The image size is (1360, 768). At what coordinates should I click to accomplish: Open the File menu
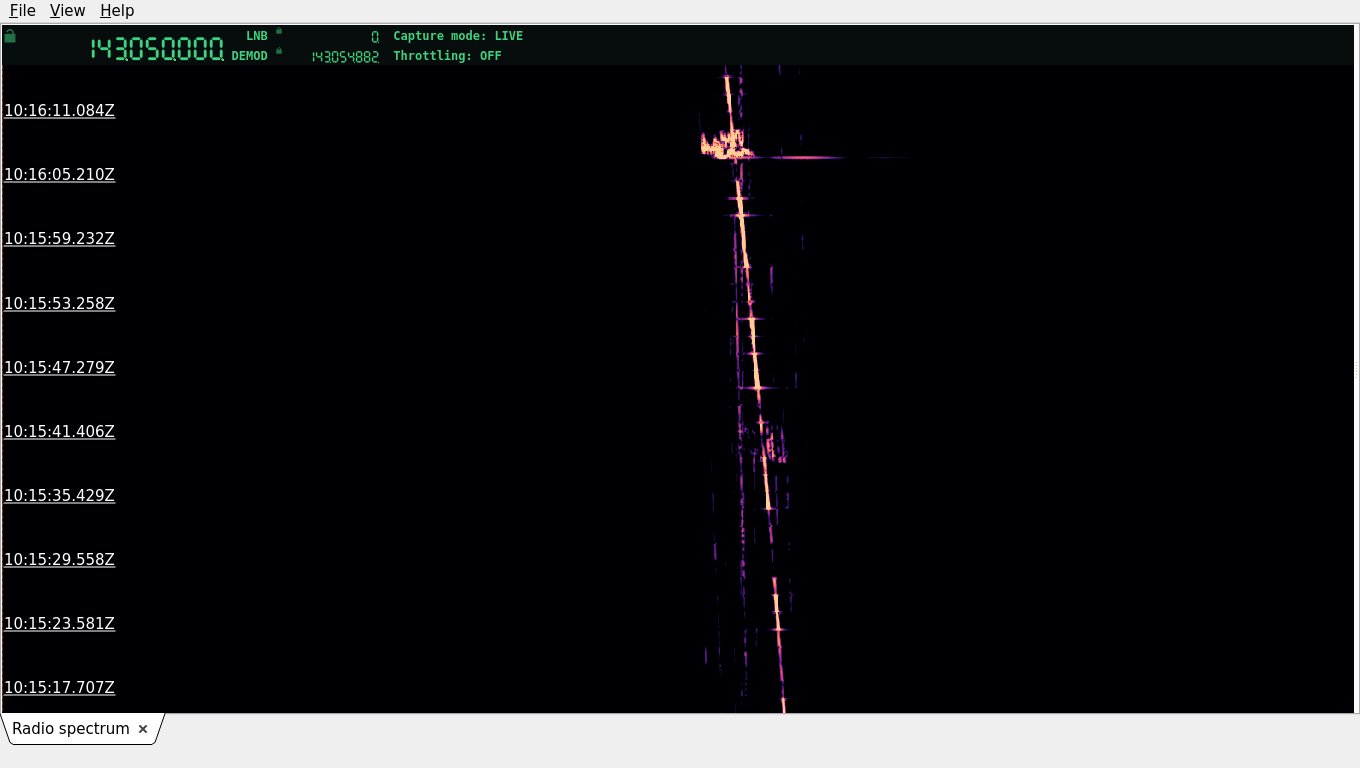[x=22, y=10]
